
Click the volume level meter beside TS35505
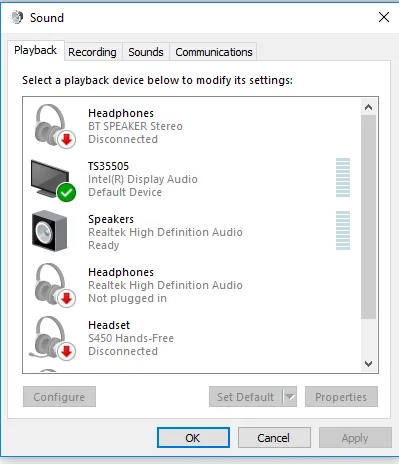tap(343, 178)
